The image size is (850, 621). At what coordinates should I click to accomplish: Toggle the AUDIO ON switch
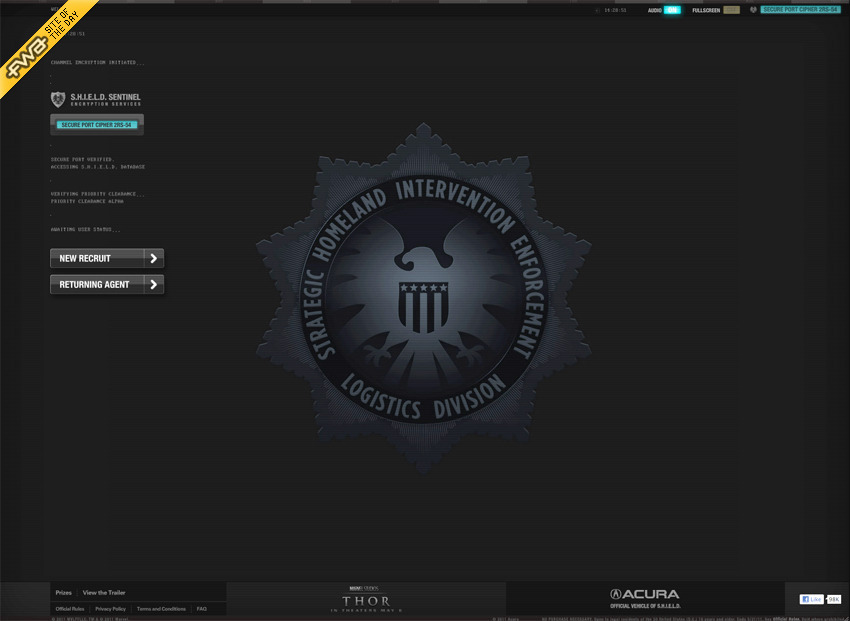click(672, 10)
